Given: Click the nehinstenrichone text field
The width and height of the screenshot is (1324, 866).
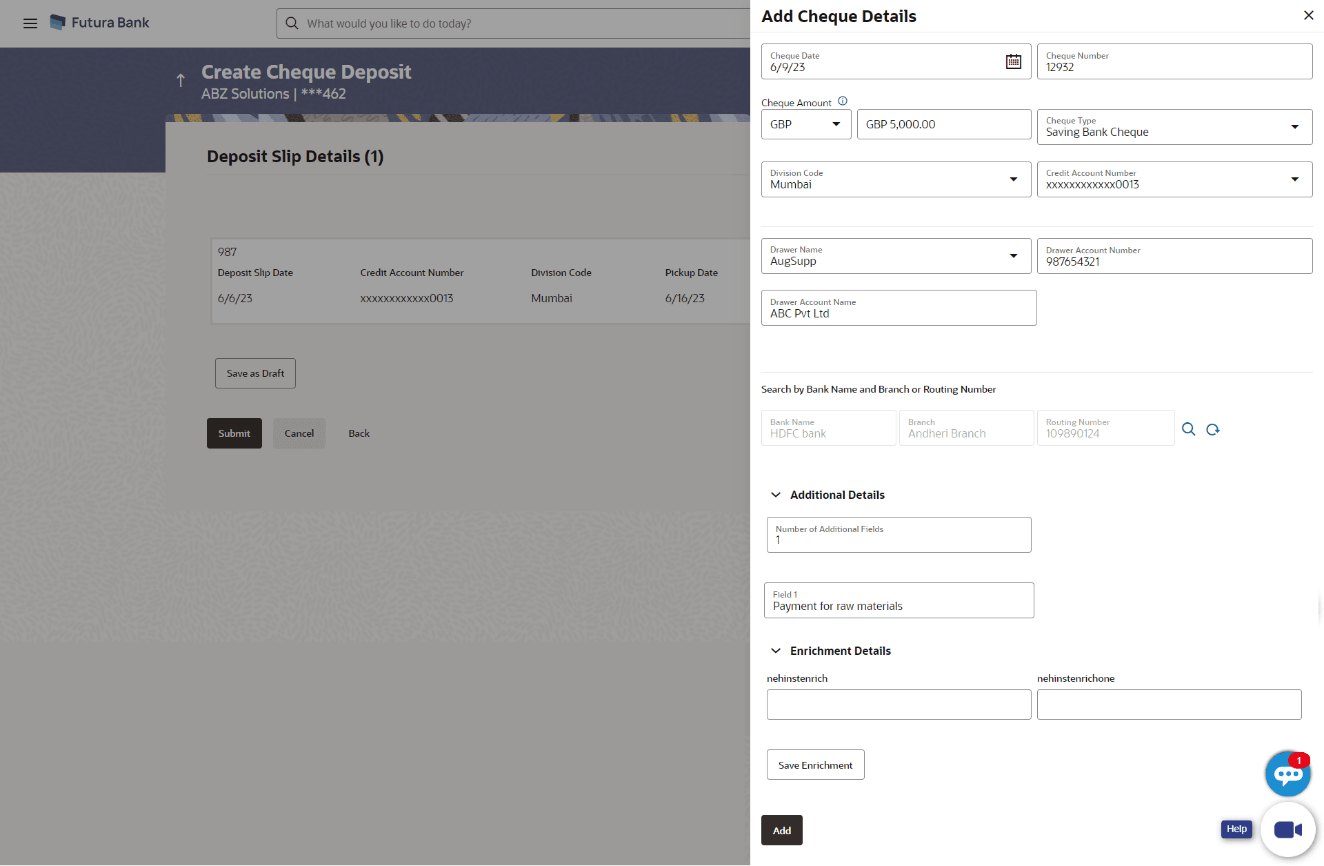Looking at the screenshot, I should (1169, 704).
